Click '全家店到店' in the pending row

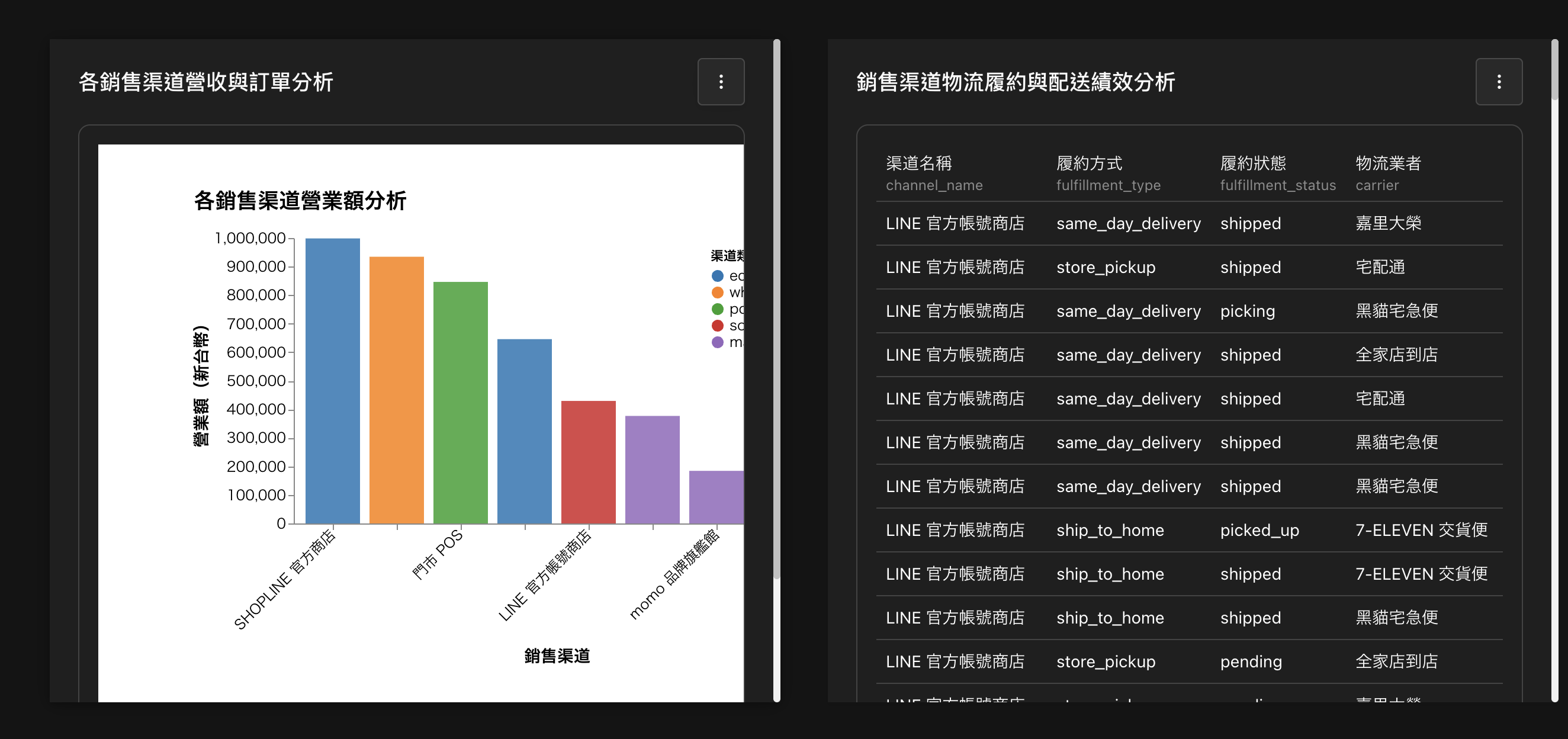pyautogui.click(x=1396, y=661)
